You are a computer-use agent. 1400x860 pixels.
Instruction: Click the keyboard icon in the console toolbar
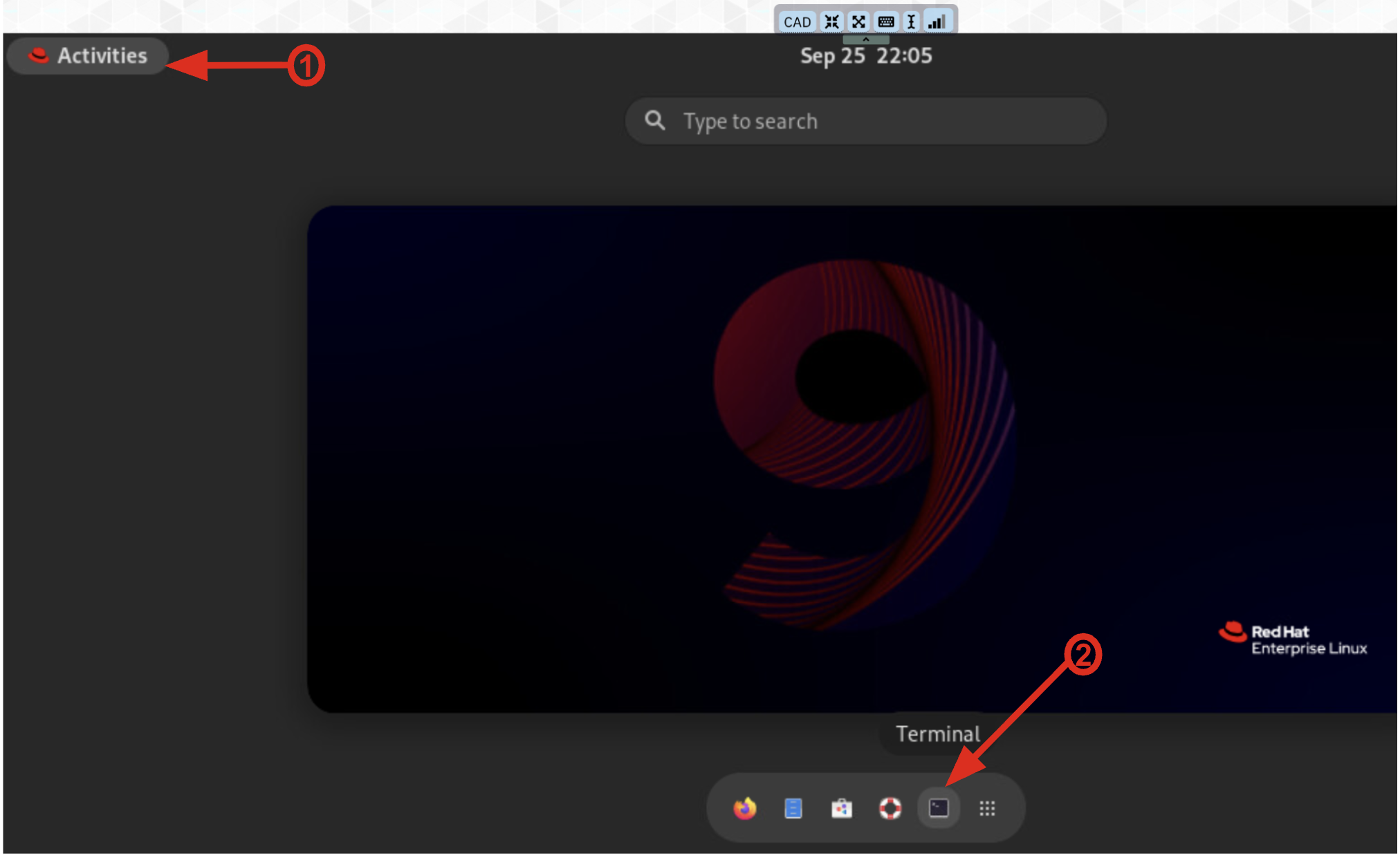click(x=886, y=22)
